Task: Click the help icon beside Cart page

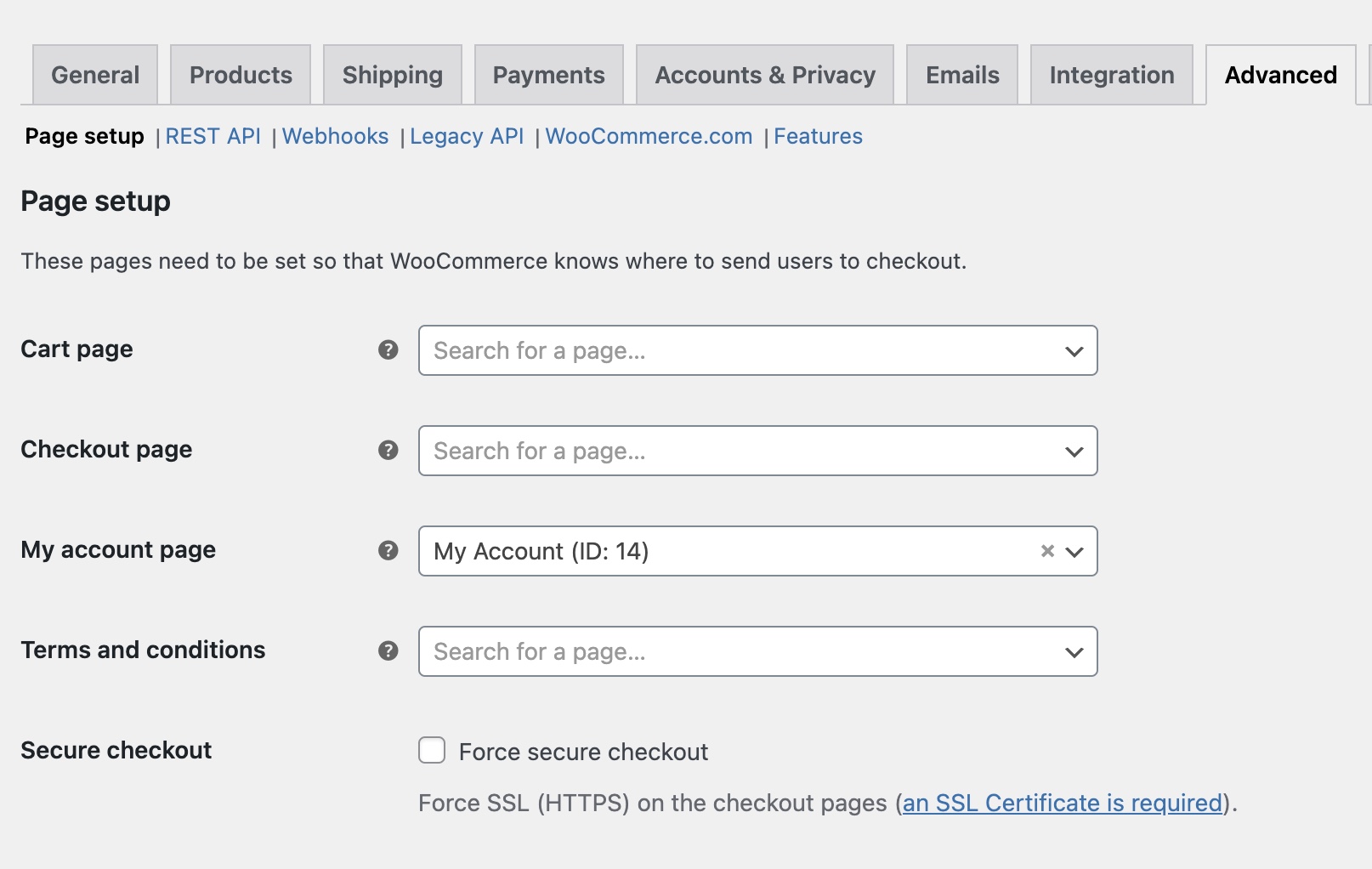Action: point(388,349)
